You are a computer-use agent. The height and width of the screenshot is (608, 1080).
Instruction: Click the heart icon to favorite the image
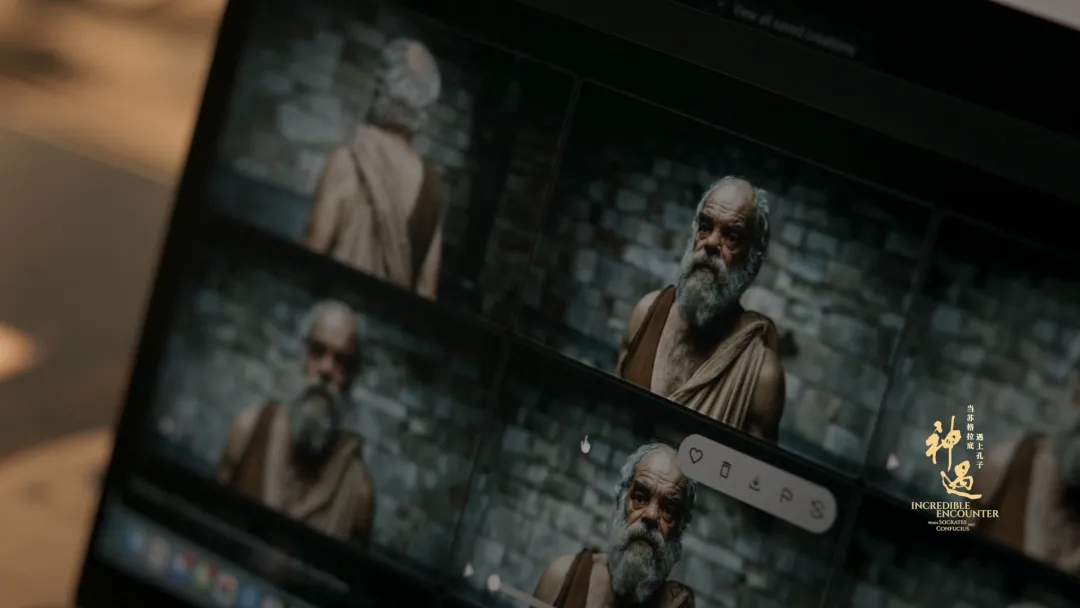point(697,456)
